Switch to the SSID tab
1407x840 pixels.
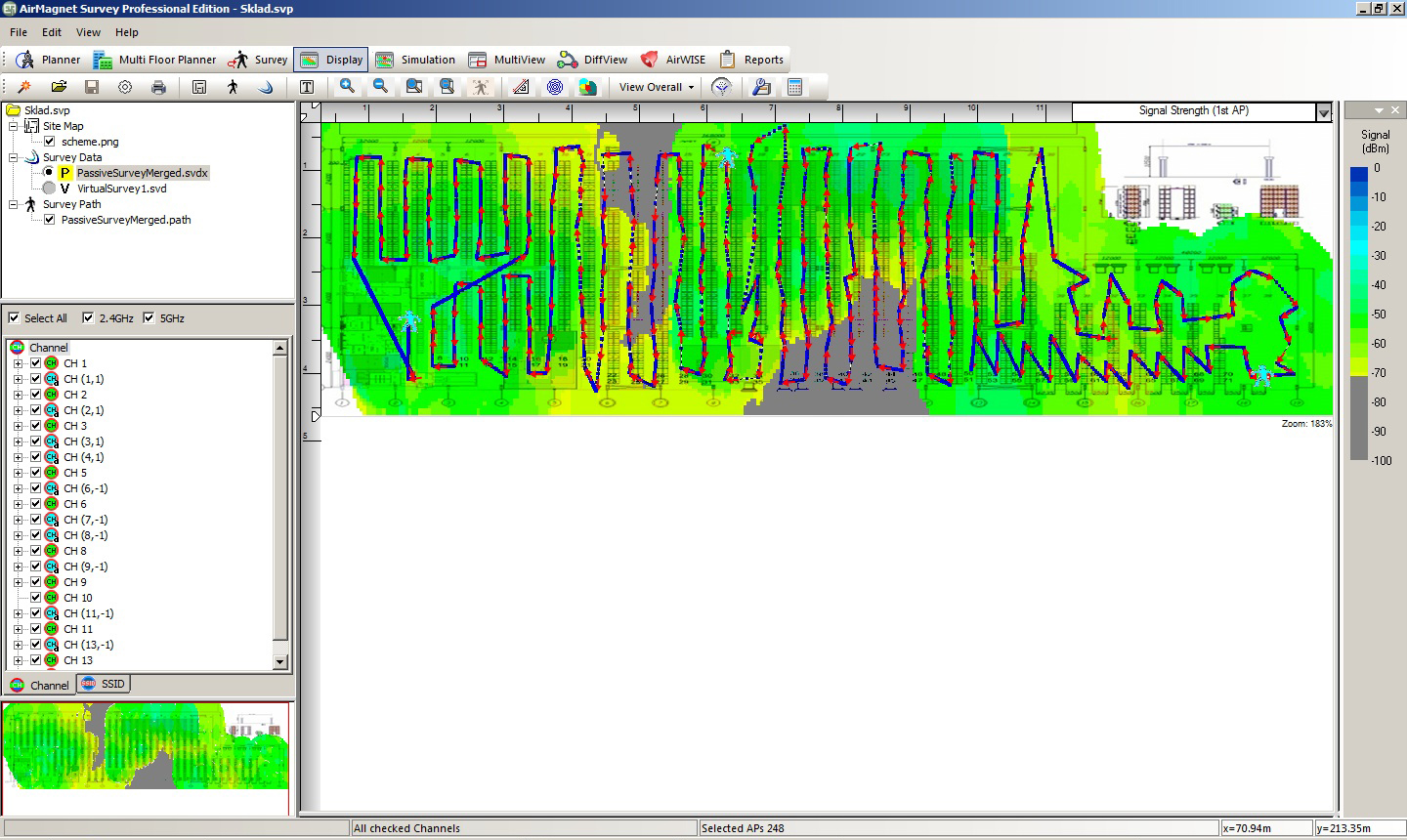tap(104, 684)
